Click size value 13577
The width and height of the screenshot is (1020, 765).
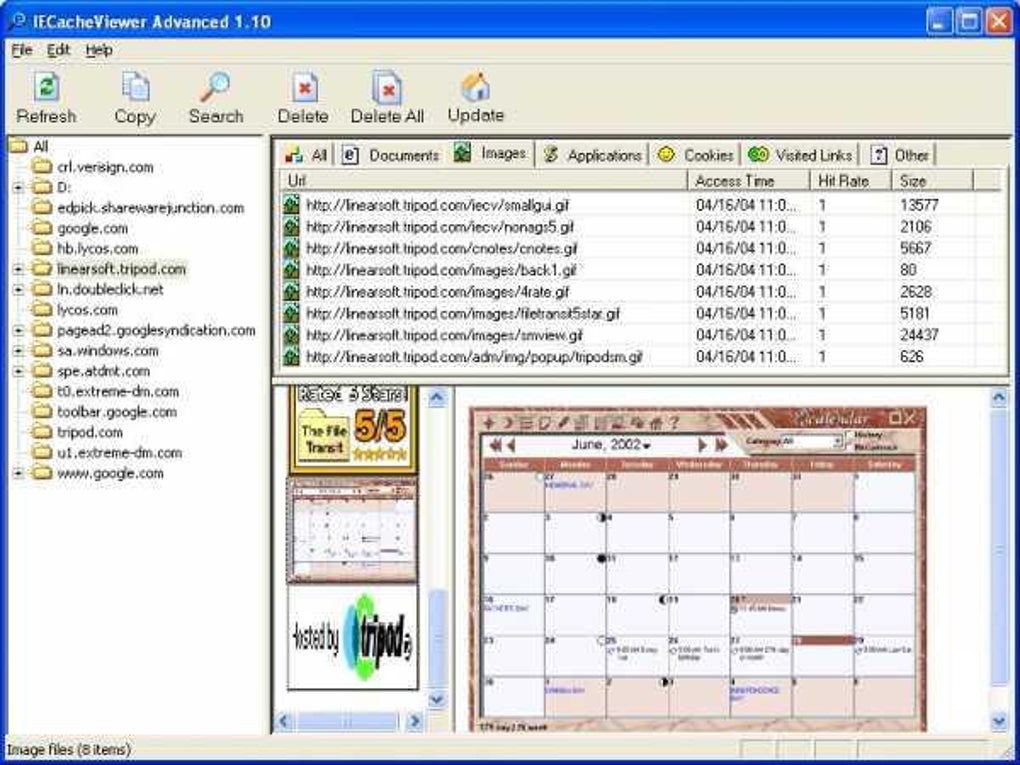coord(919,205)
